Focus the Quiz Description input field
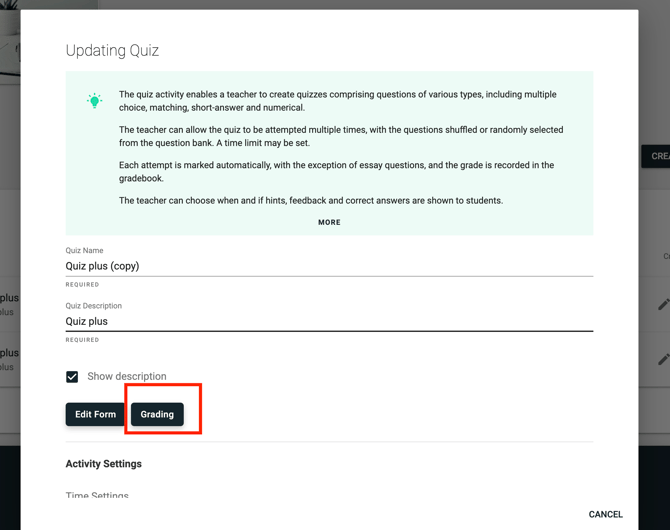Image resolution: width=670 pixels, height=530 pixels. (x=329, y=321)
